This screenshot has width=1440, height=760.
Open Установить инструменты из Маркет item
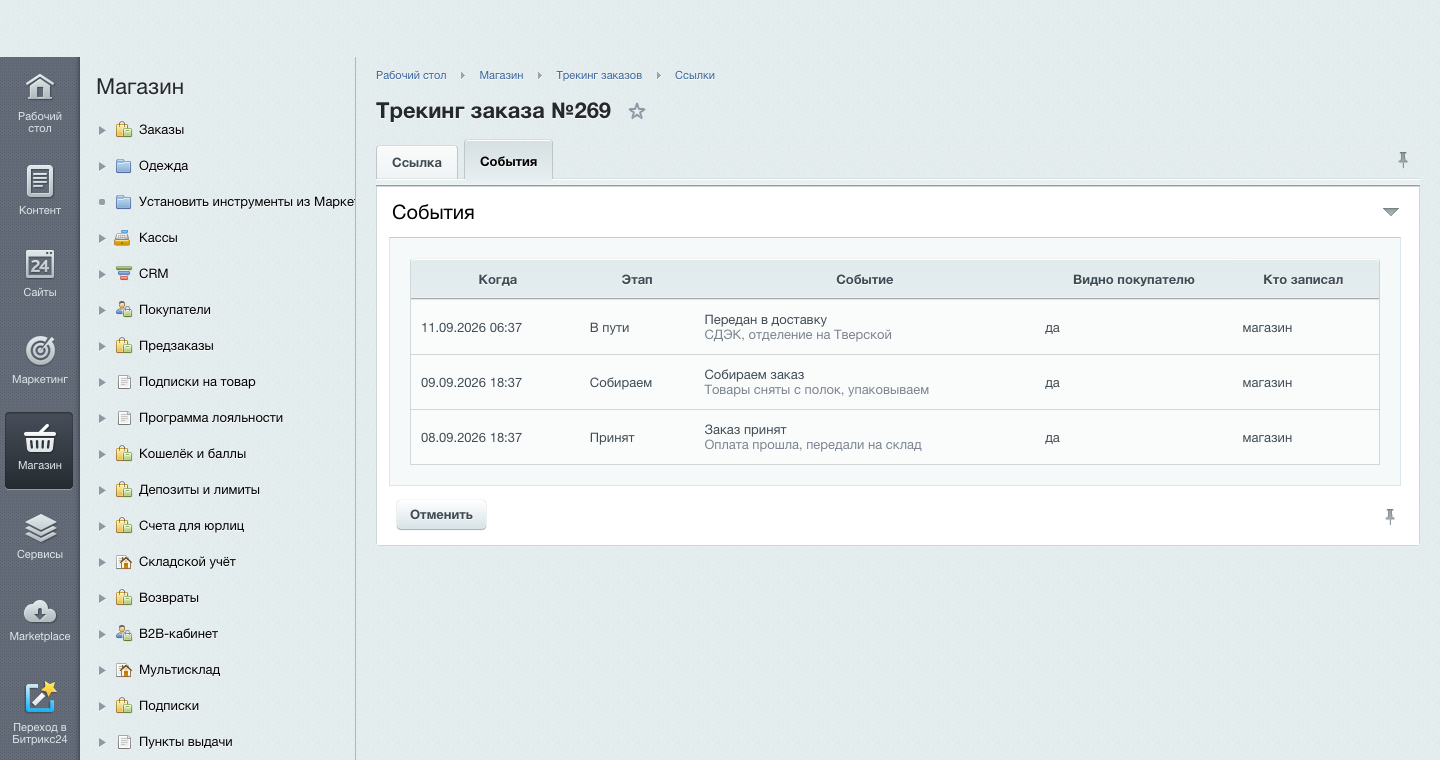click(247, 202)
